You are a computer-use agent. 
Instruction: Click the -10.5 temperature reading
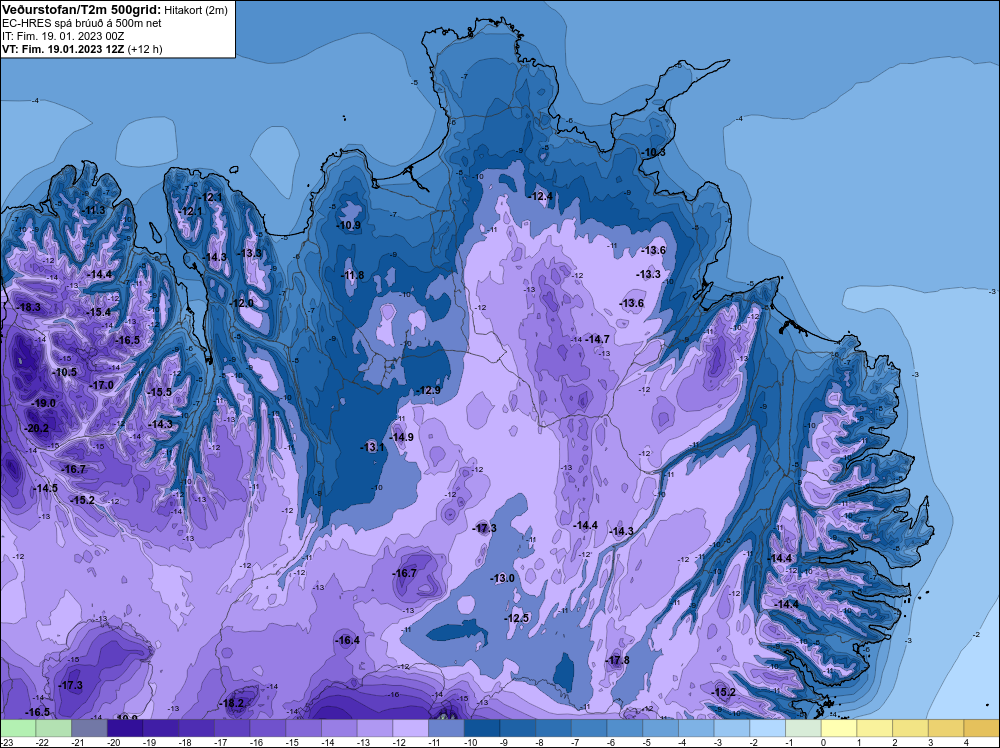64,372
